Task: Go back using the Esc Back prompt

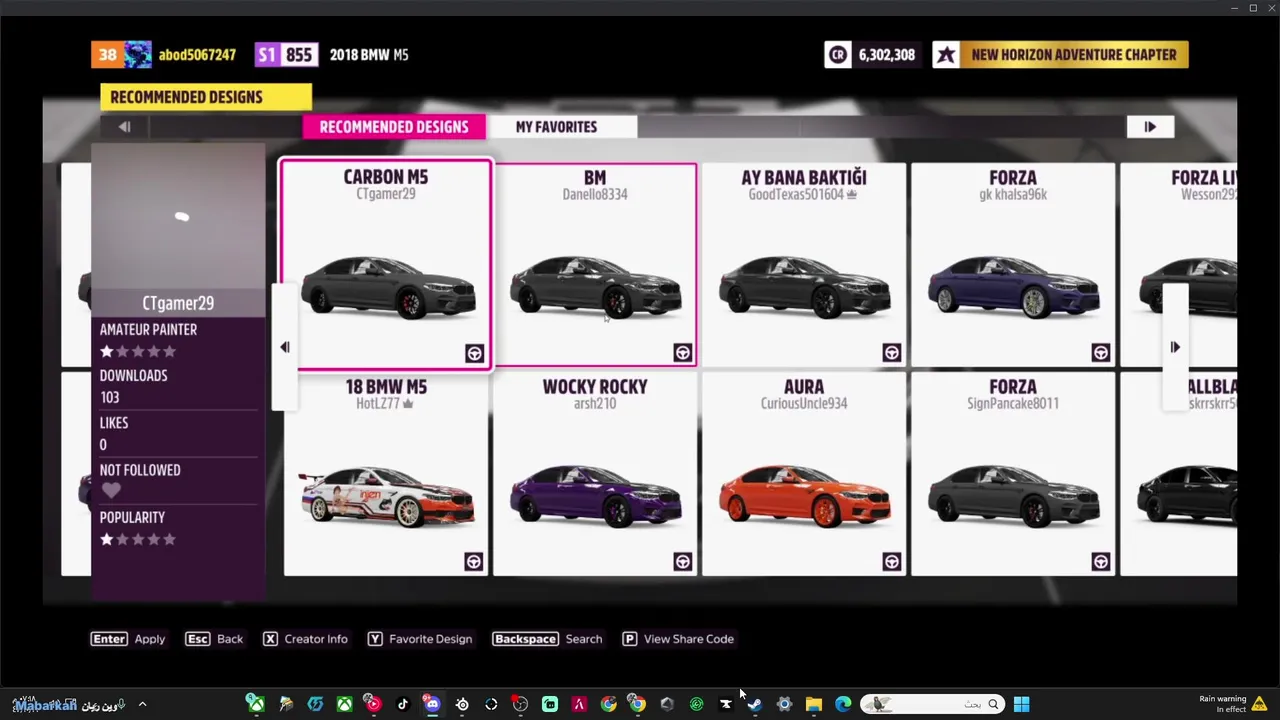Action: pyautogui.click(x=214, y=639)
